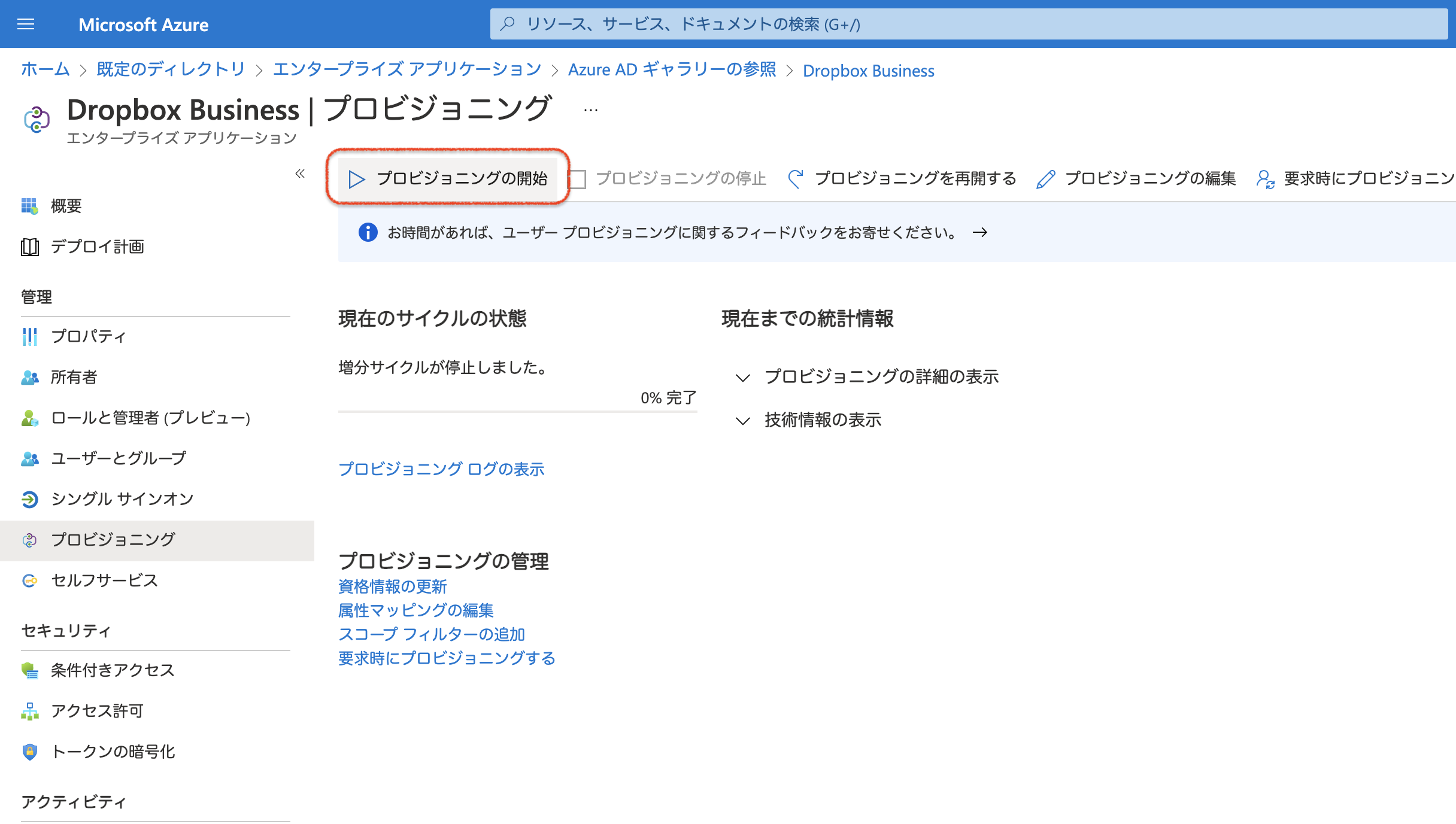
Task: Open the プロビジョニング ログの表示 link
Action: (x=441, y=469)
